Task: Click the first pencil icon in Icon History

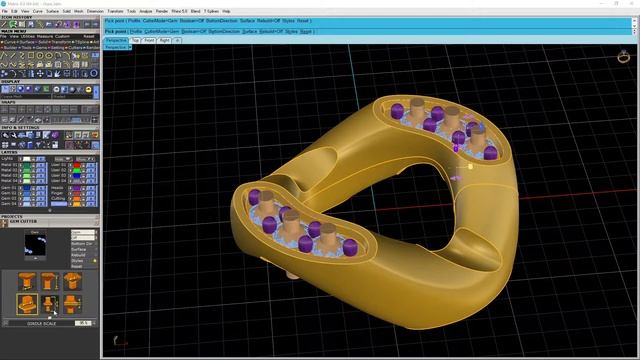Action: (3, 24)
